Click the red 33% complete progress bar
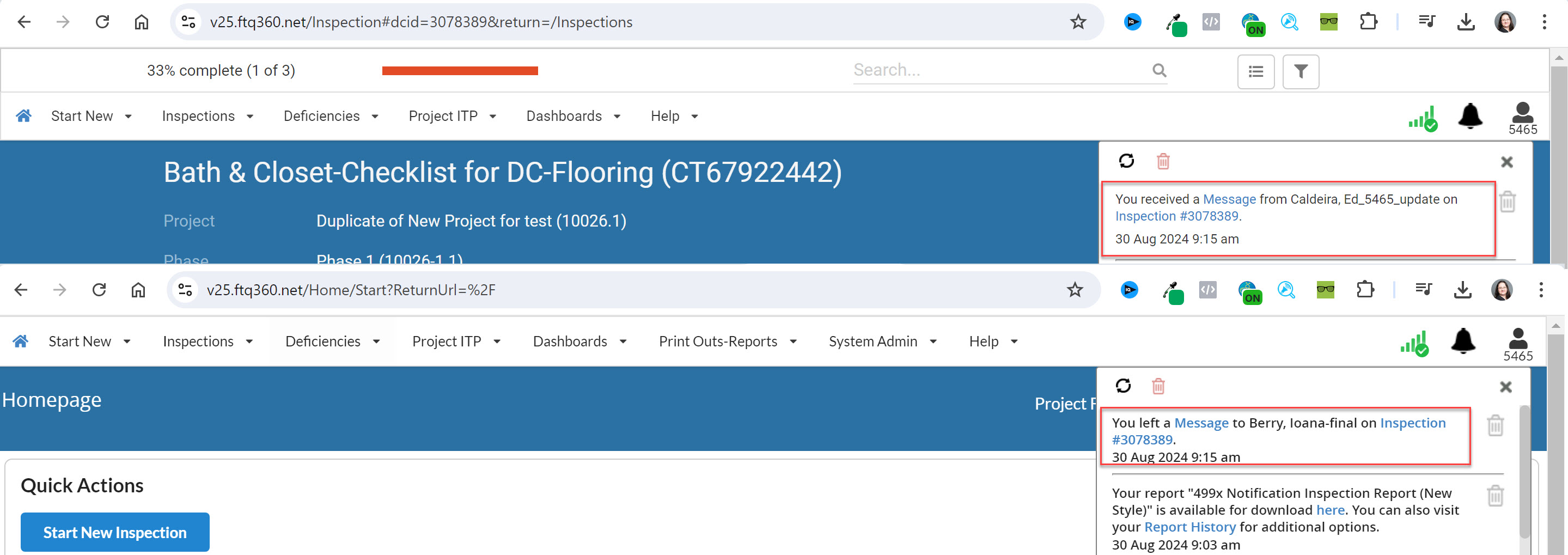 coord(460,71)
